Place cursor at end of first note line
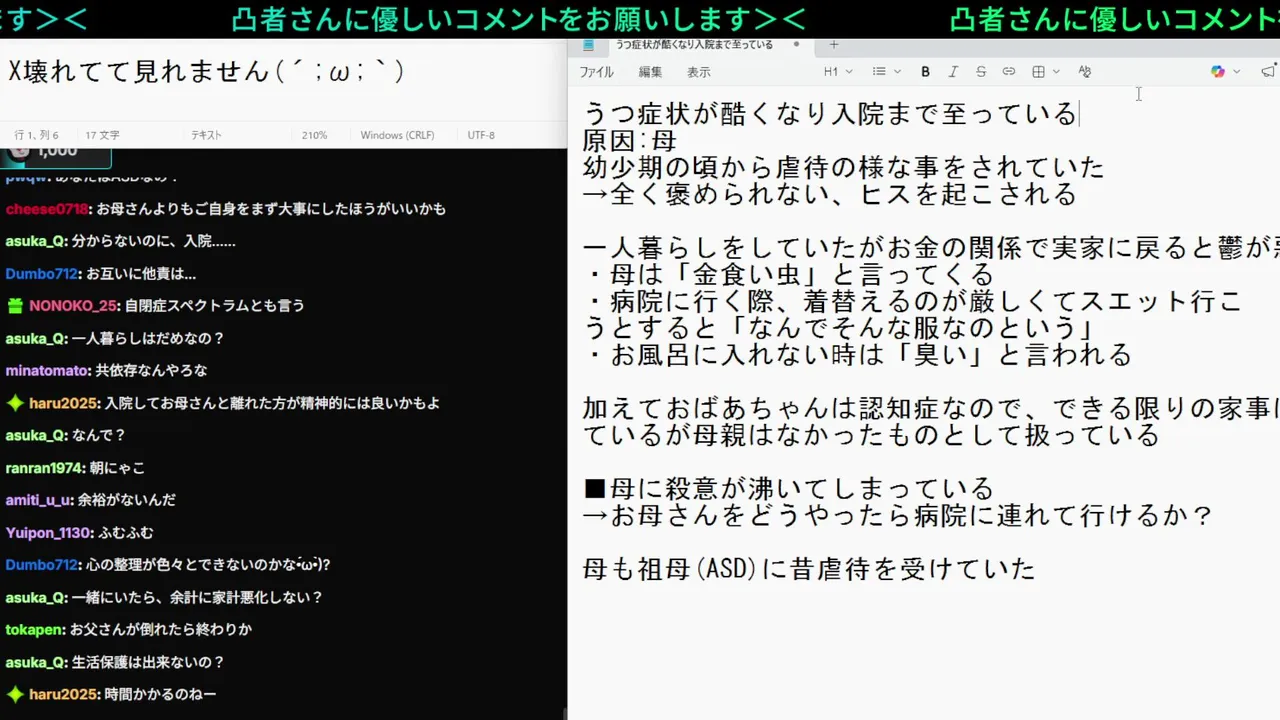The height and width of the screenshot is (720, 1280). click(x=1077, y=113)
